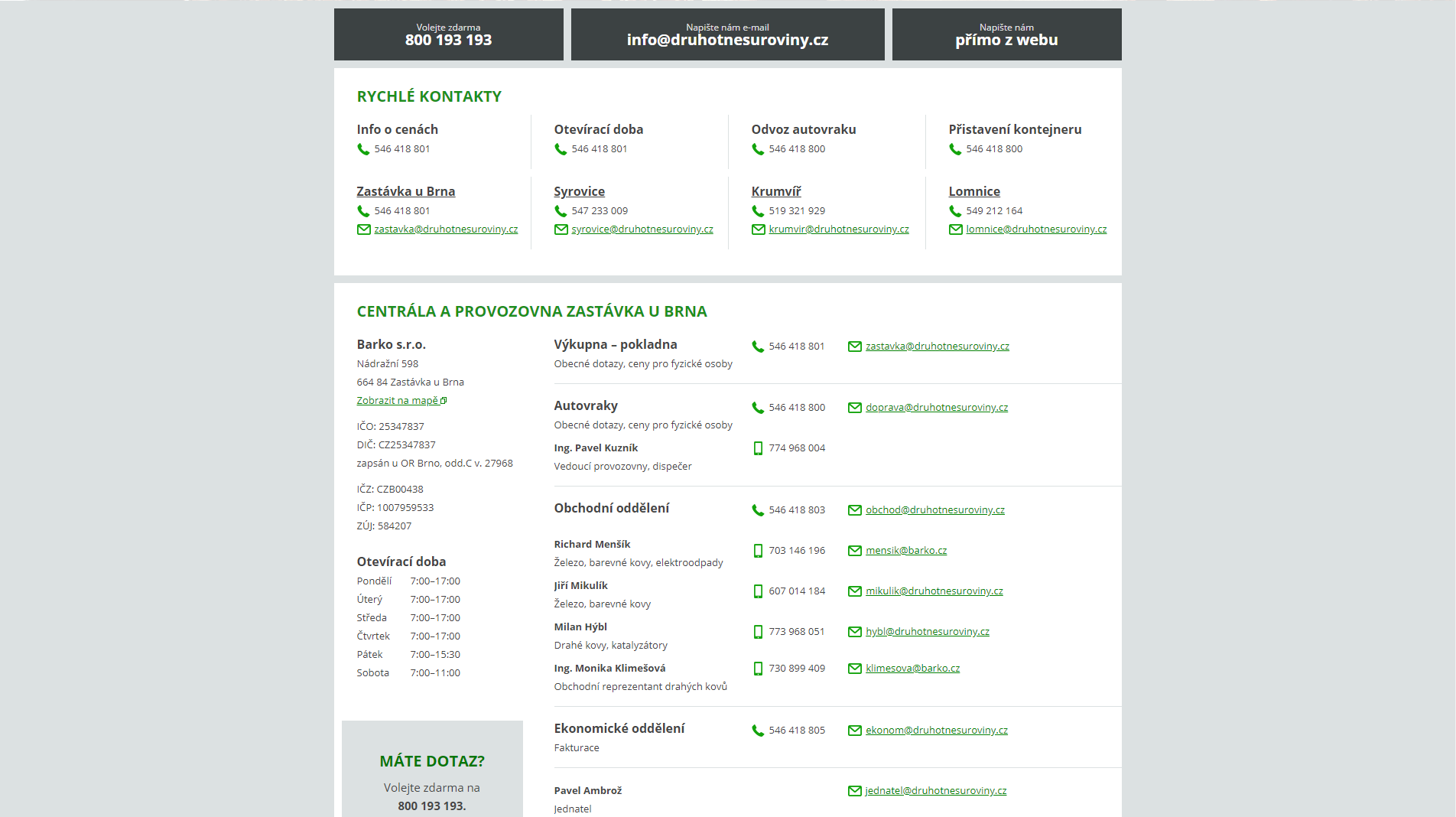The height and width of the screenshot is (817, 1456).
Task: Email zastavka@druhotnesuroviny.cz in the Výkupna row
Action: click(938, 346)
